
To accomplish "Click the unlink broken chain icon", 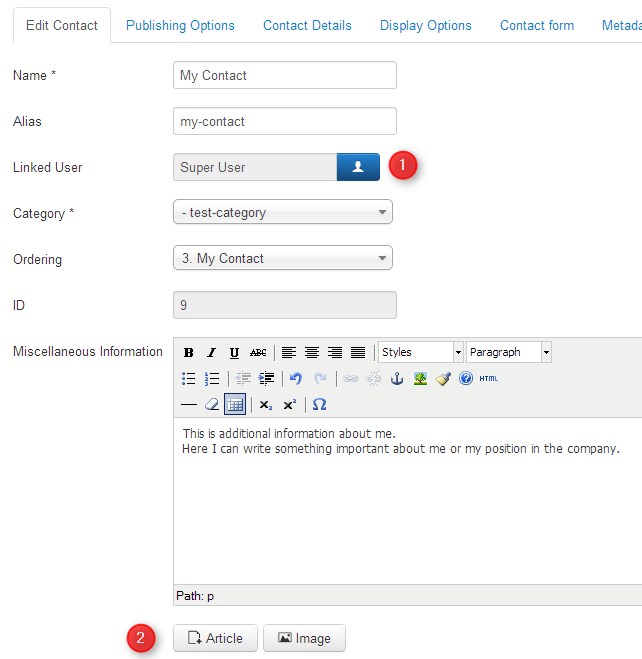I will point(374,379).
